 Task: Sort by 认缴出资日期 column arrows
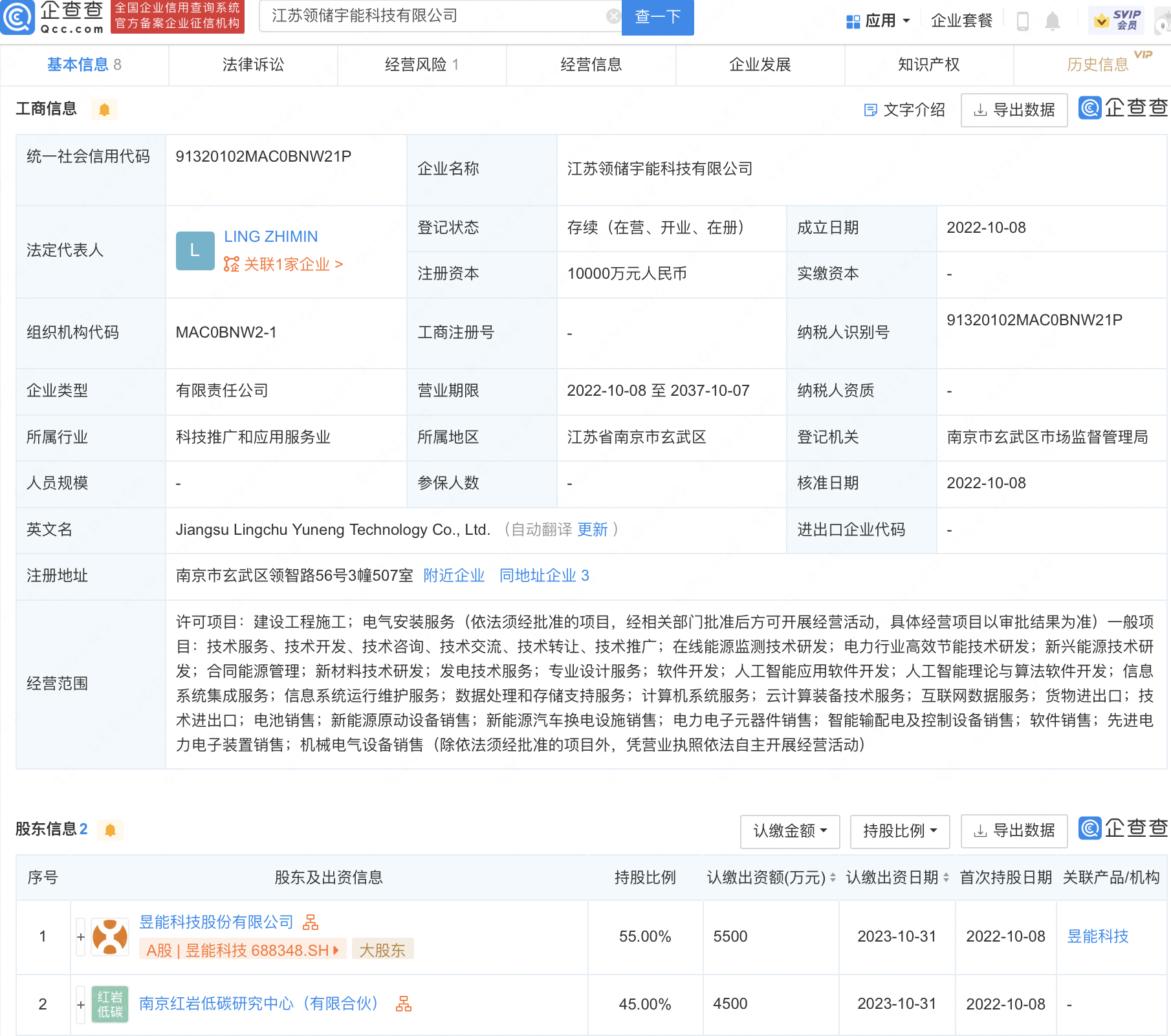946,878
